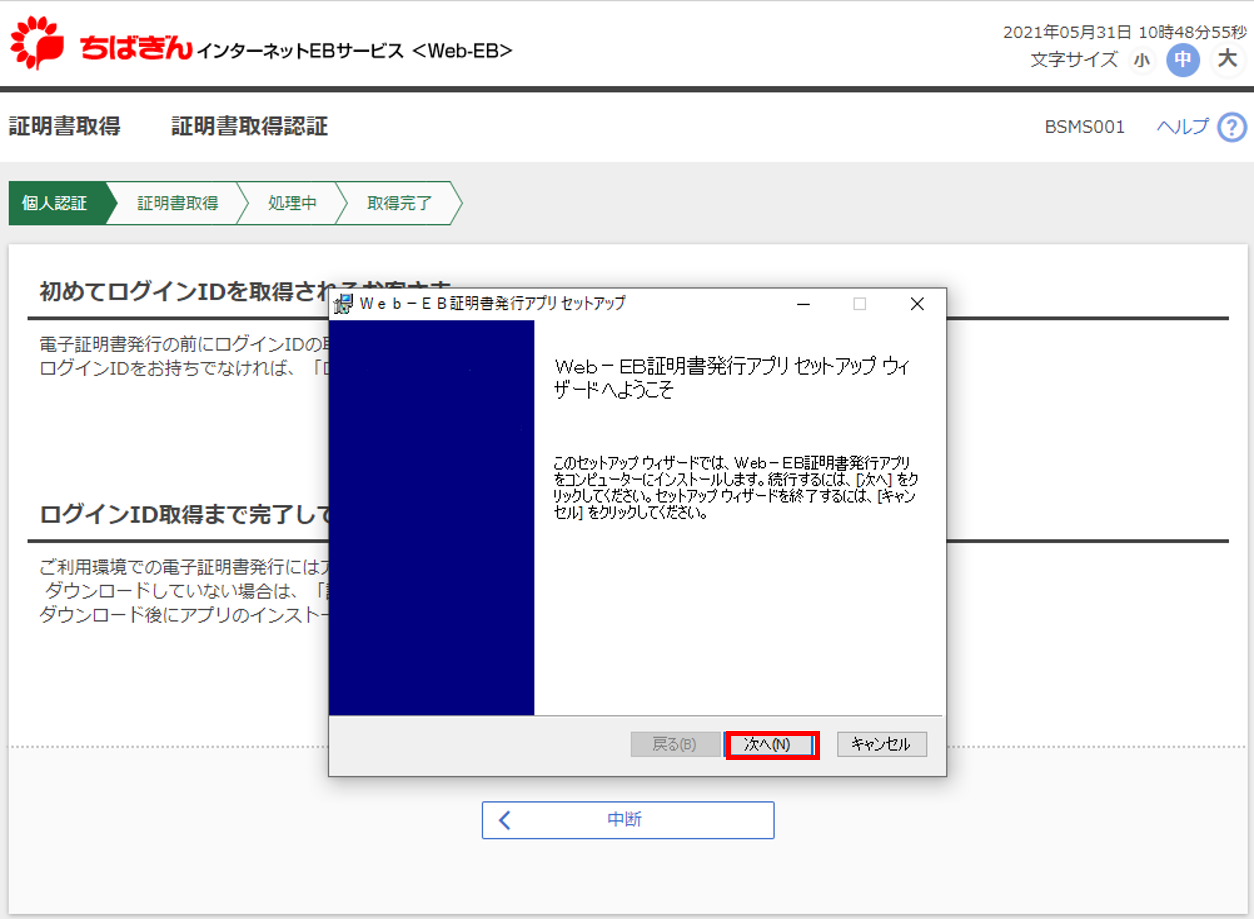Click the setup wizard window title text
The width and height of the screenshot is (1254, 919).
point(493,303)
